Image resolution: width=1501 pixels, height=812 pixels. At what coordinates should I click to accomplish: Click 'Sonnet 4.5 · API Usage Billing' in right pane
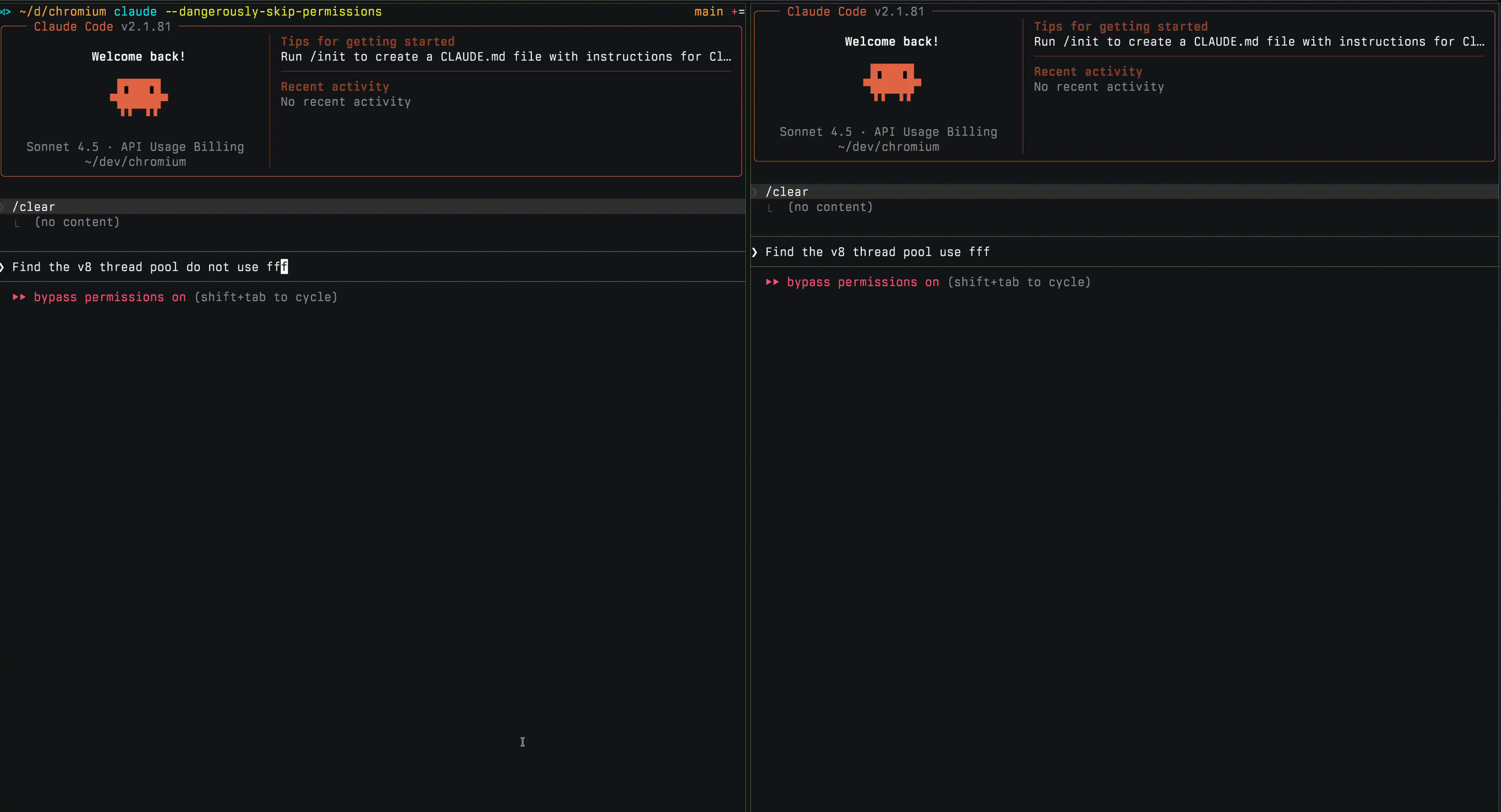[x=889, y=132]
